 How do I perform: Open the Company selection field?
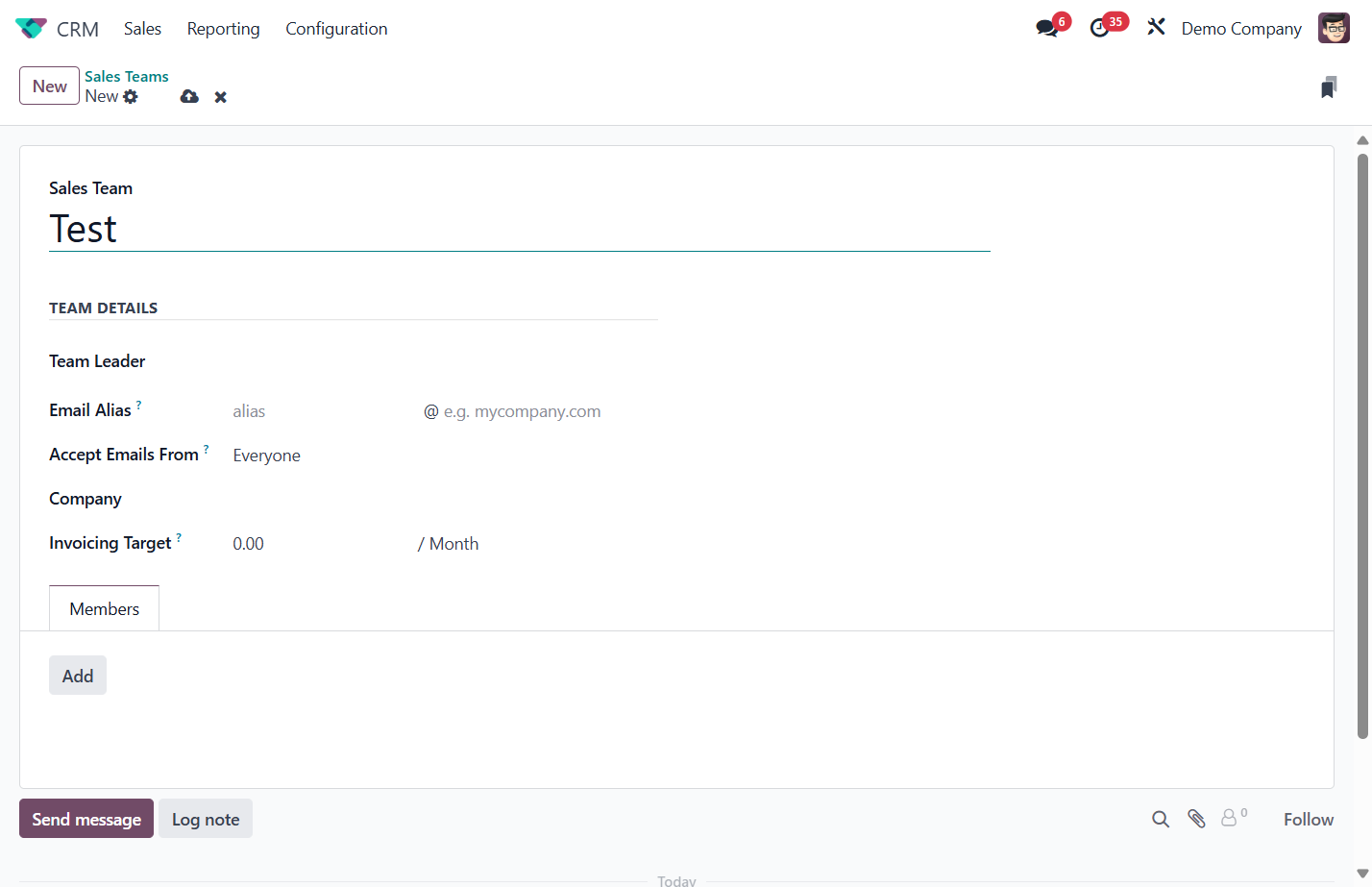444,499
